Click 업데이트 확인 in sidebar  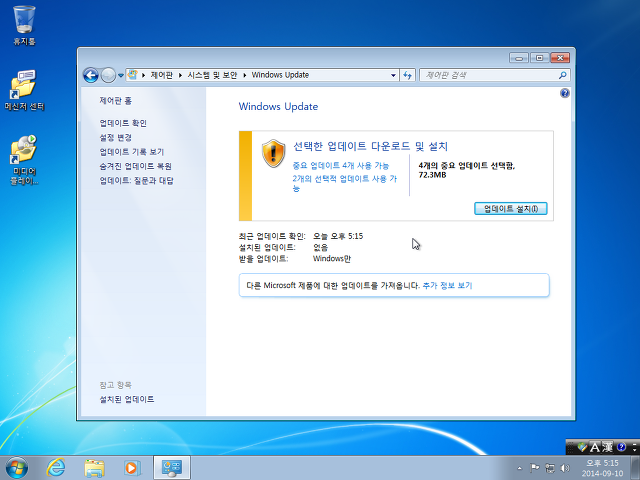(x=123, y=123)
